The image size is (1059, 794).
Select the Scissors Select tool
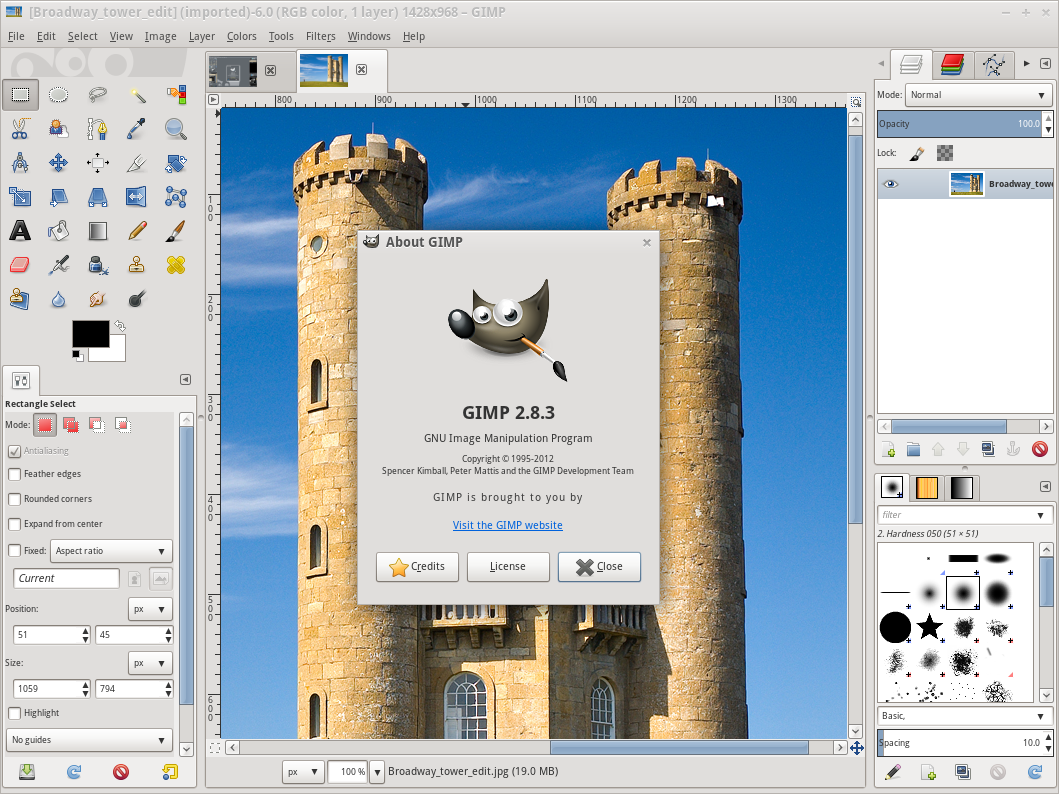(x=20, y=128)
